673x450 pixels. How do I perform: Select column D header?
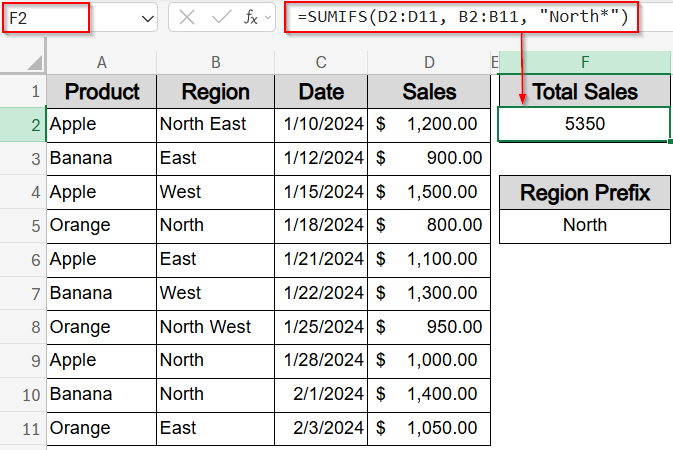(429, 62)
